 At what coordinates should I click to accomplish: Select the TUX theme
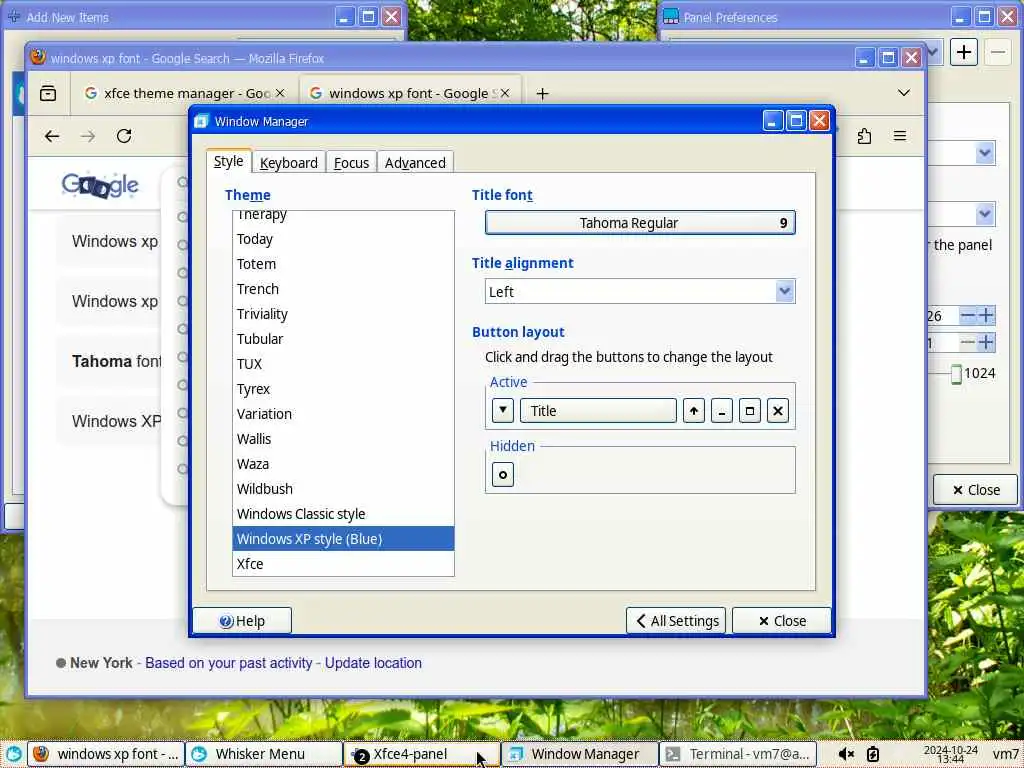click(x=343, y=364)
